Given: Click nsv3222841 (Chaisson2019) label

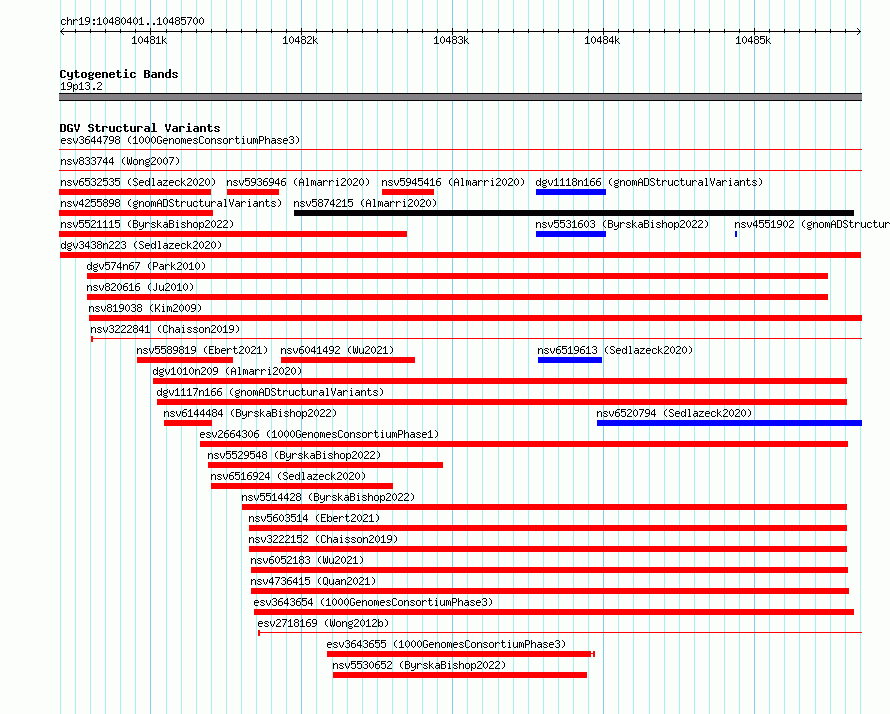Looking at the screenshot, I should point(165,329).
